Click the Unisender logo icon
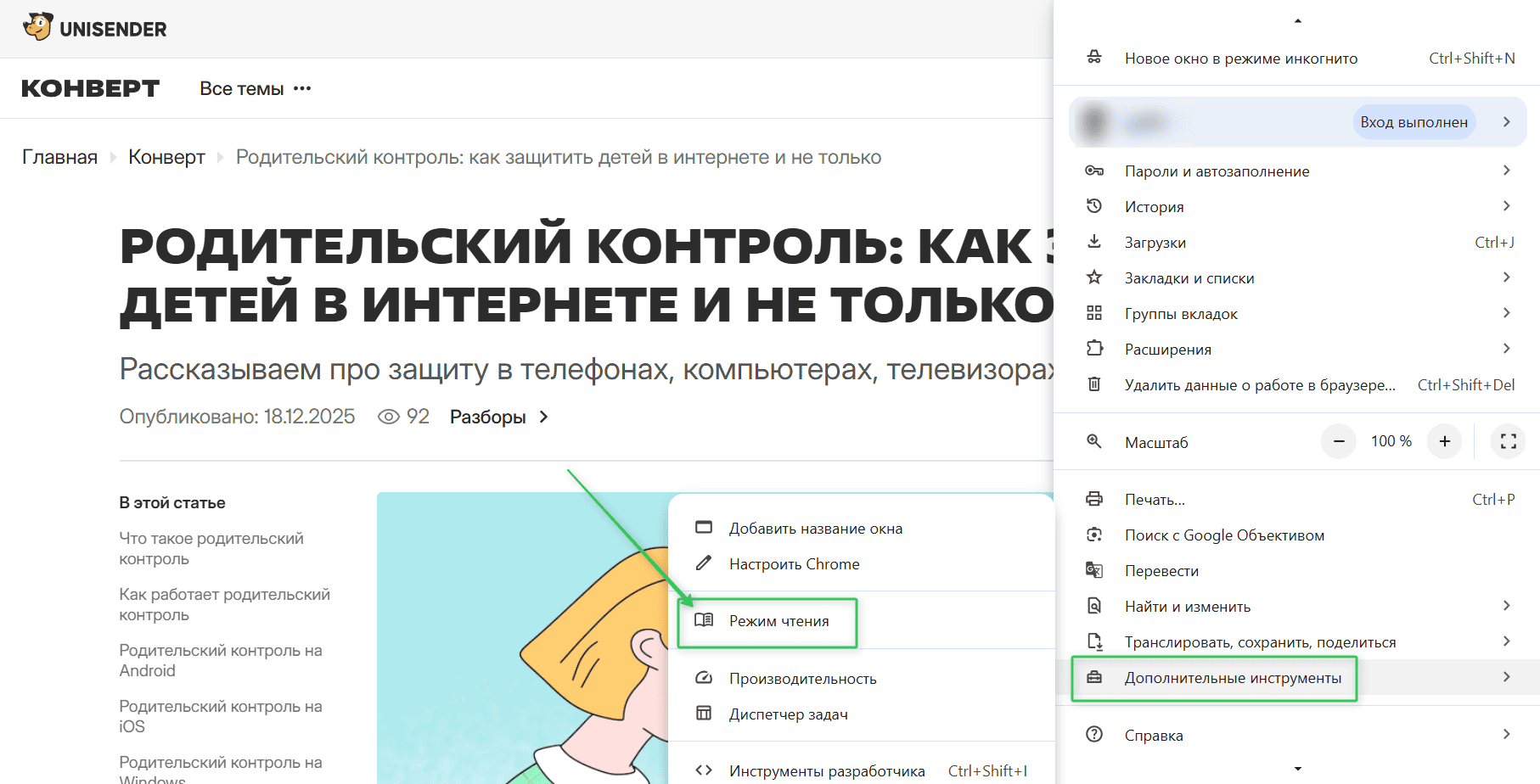 tap(38, 27)
